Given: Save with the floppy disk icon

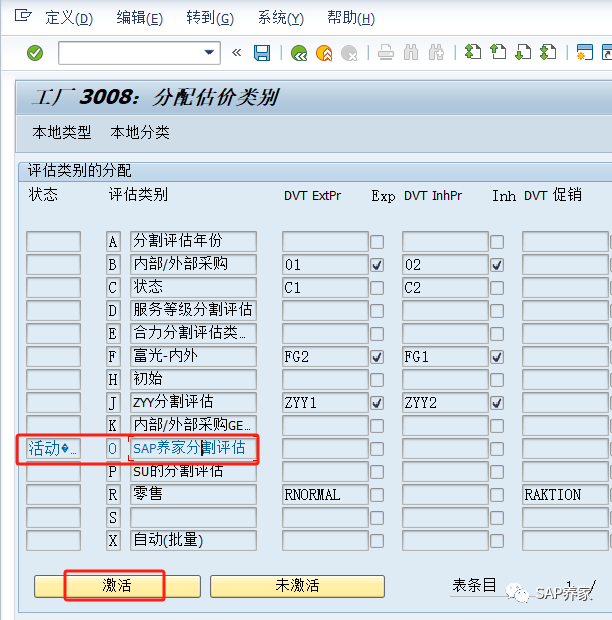Looking at the screenshot, I should (262, 53).
